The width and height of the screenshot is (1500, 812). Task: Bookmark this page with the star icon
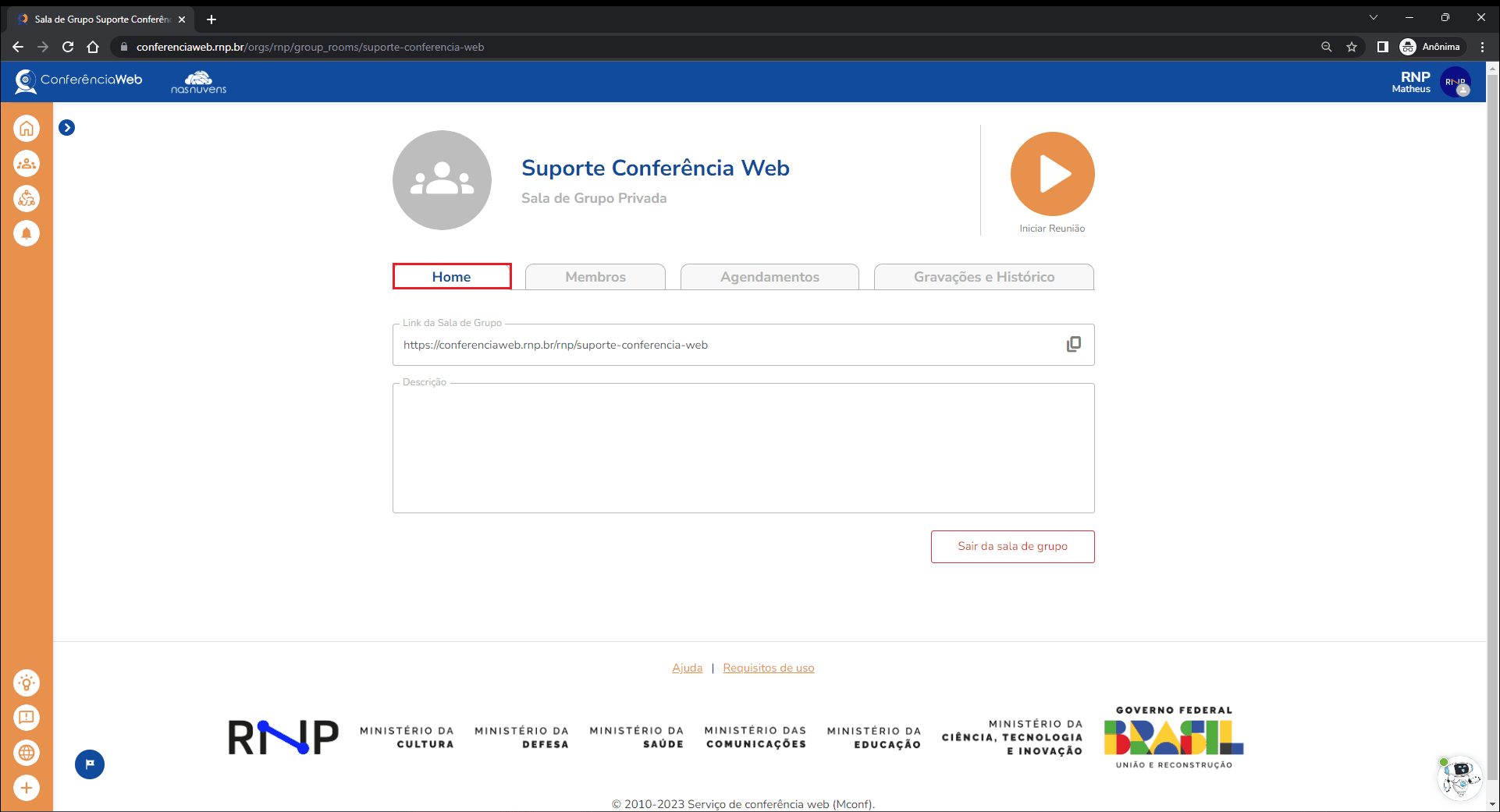point(1352,47)
